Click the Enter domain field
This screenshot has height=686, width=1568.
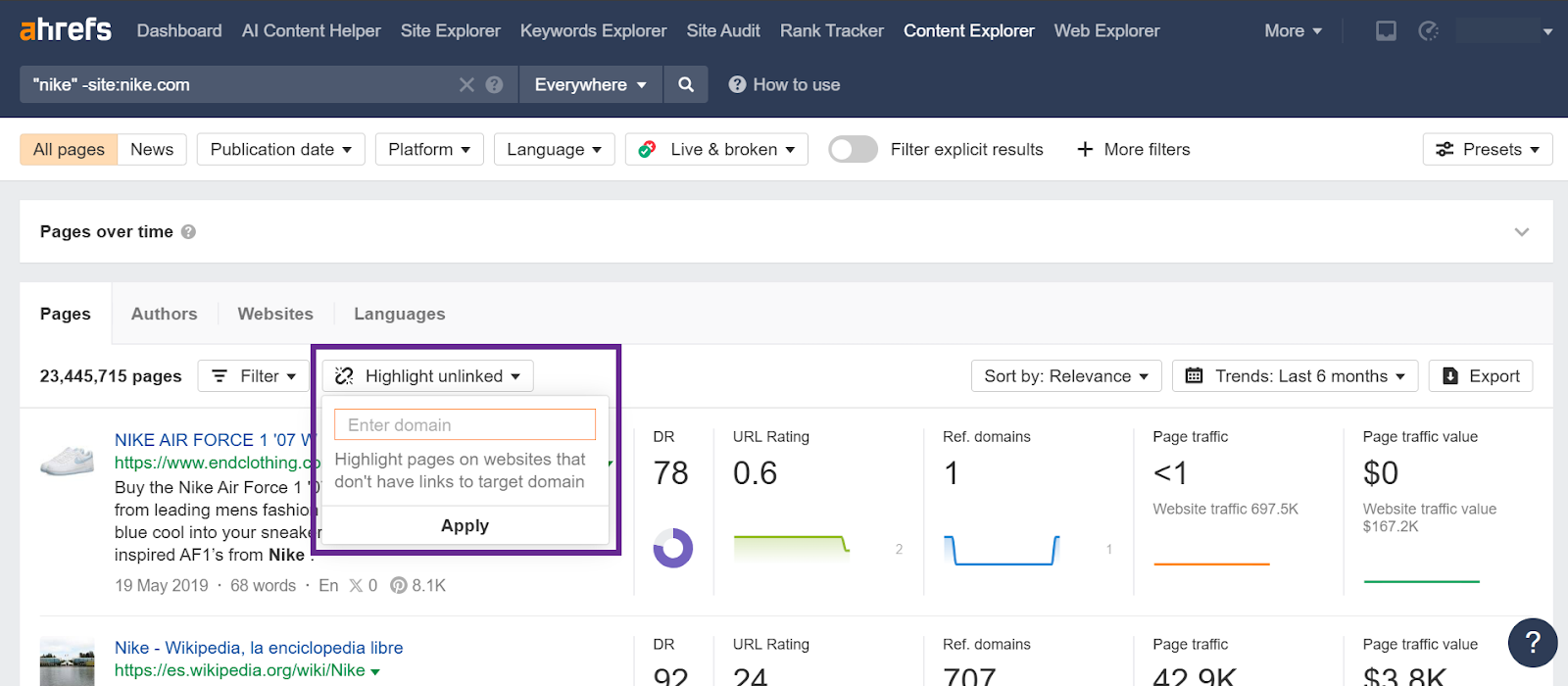465,424
